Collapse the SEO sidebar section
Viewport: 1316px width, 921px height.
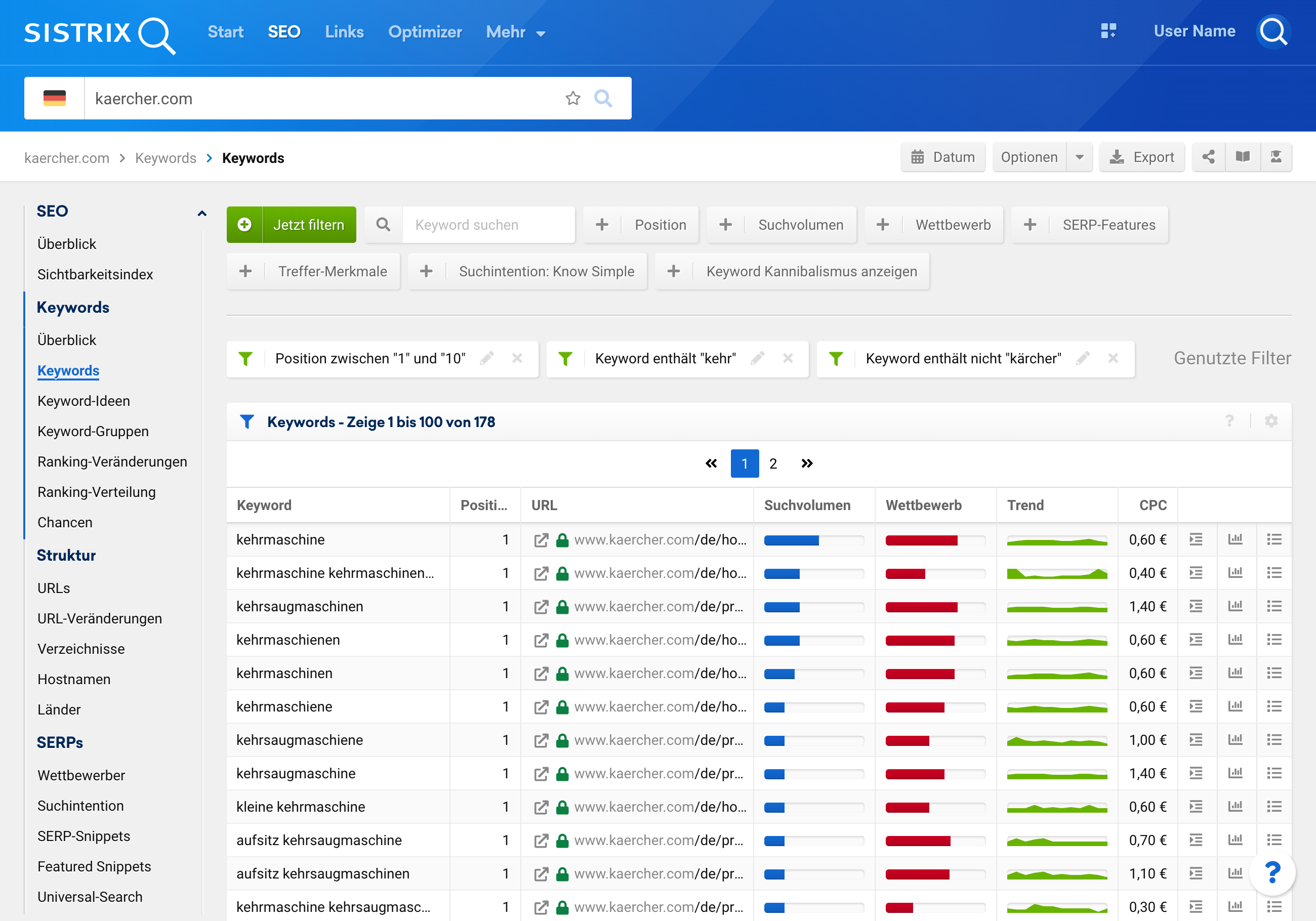202,213
